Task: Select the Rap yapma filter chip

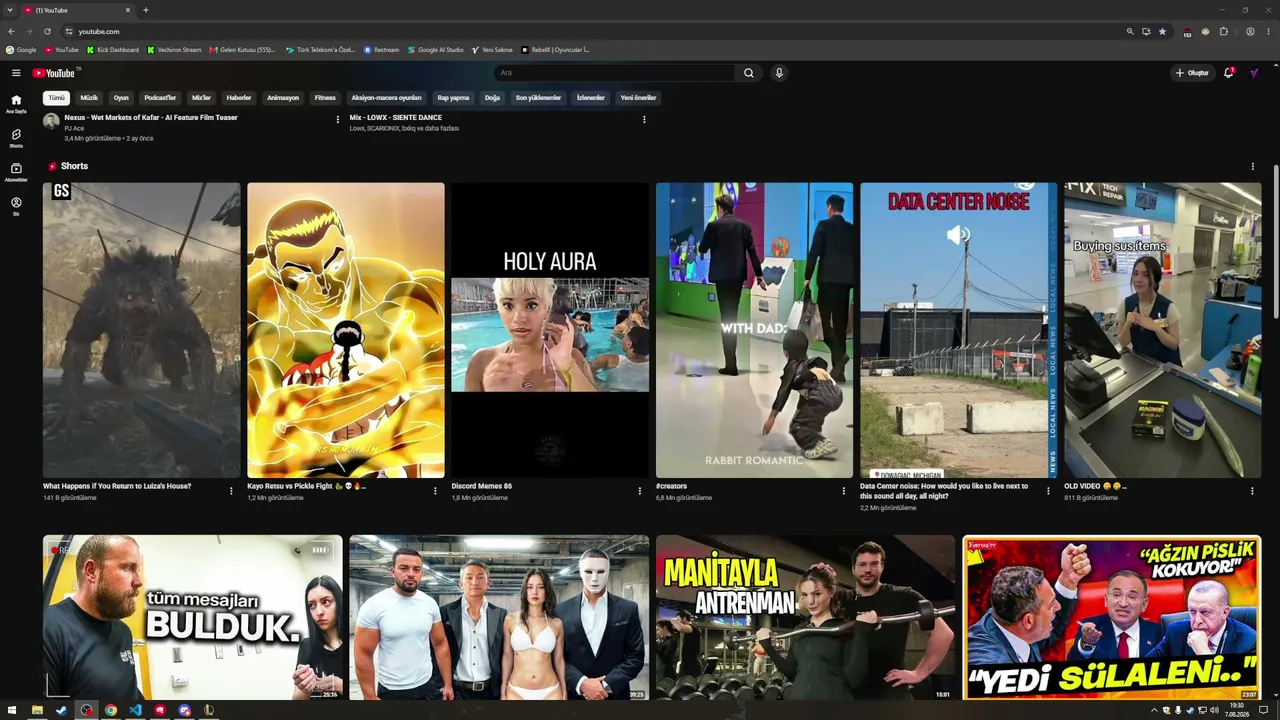Action: [x=453, y=98]
